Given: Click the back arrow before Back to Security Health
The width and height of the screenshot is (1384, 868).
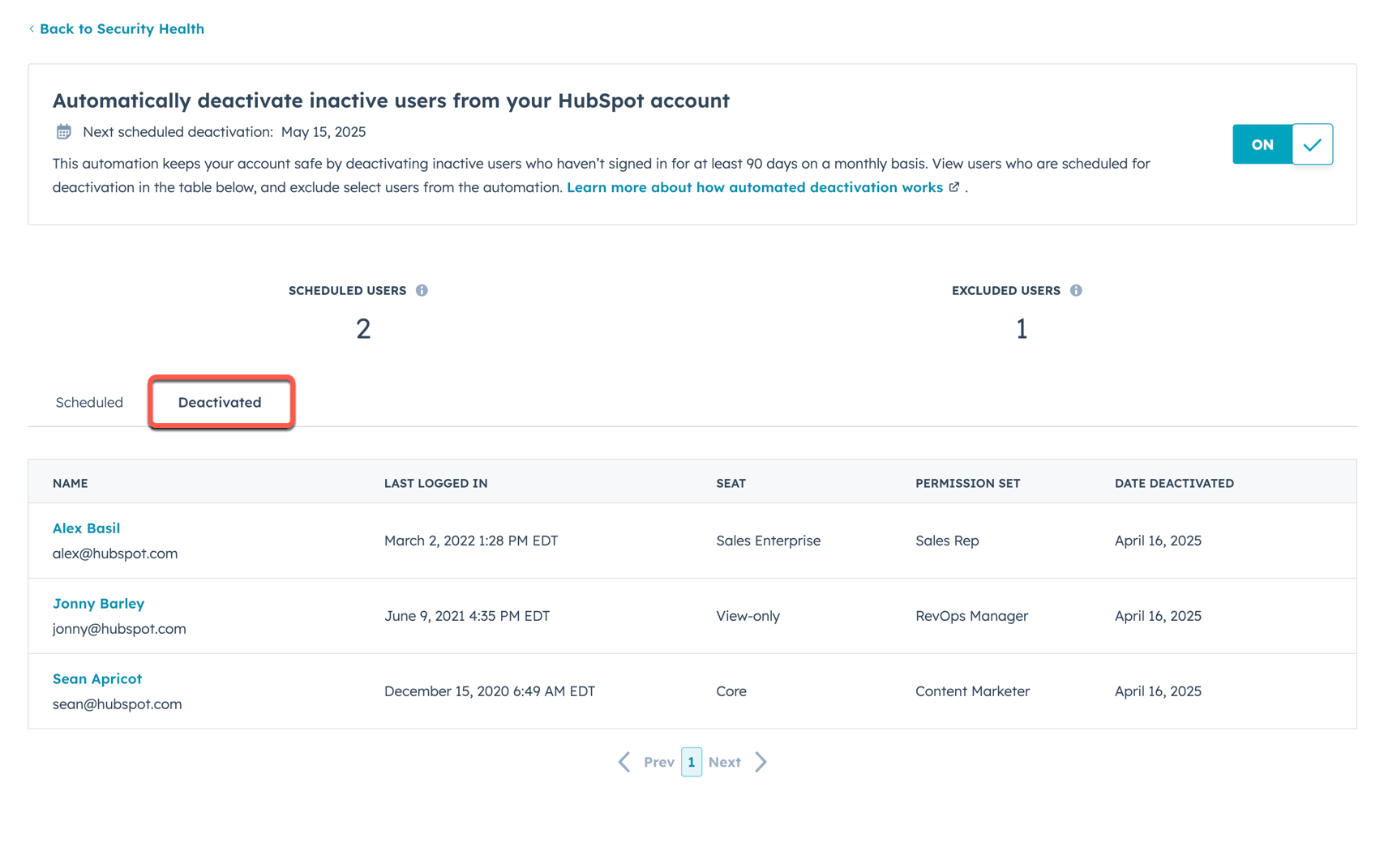Looking at the screenshot, I should [x=31, y=28].
